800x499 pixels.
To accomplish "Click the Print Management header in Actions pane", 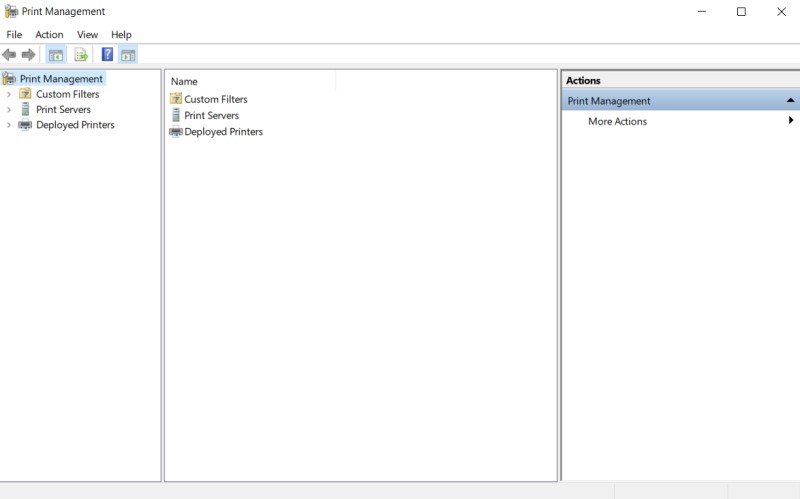I will pyautogui.click(x=681, y=101).
